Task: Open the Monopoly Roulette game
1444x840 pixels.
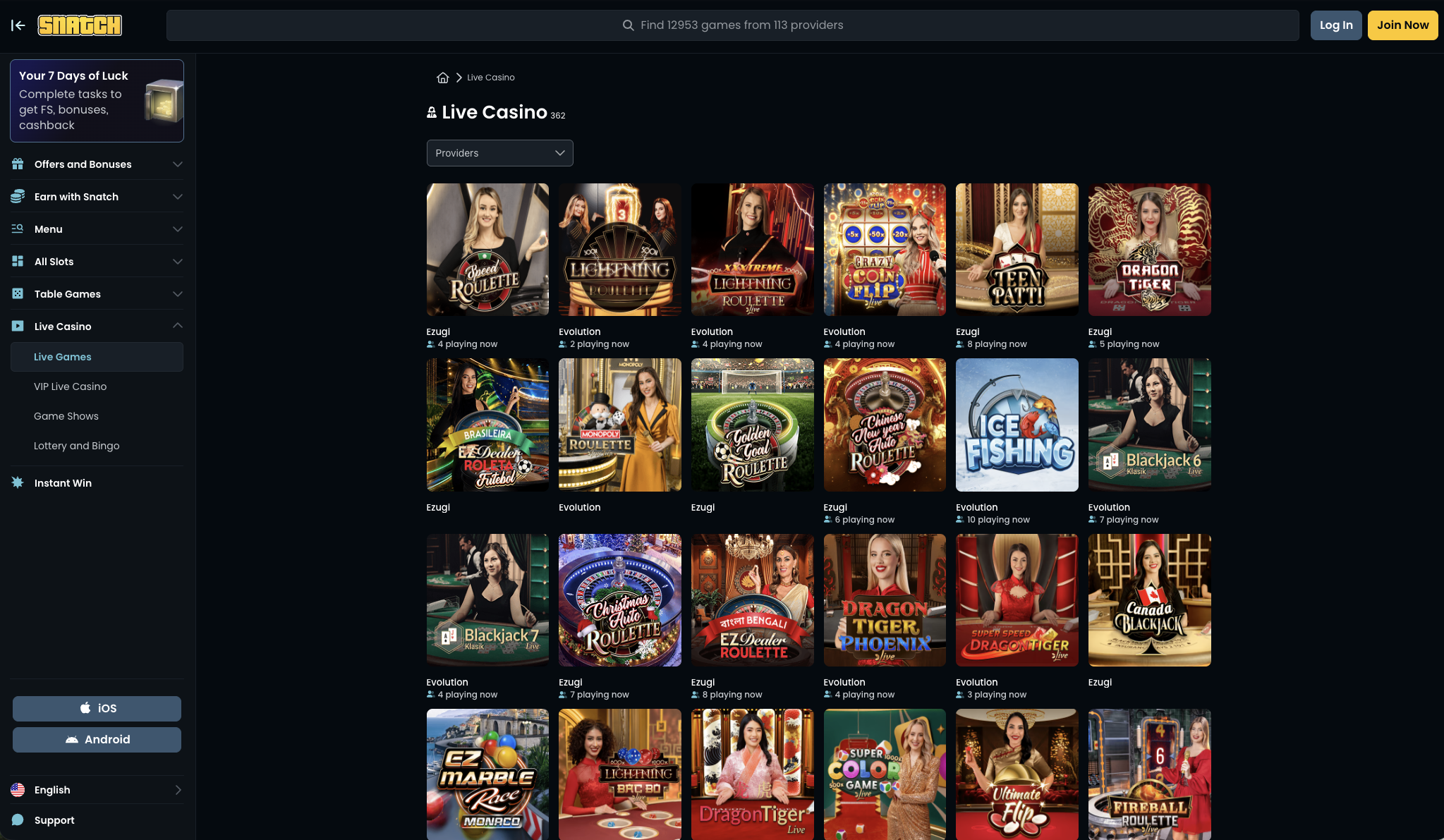Action: pos(620,425)
